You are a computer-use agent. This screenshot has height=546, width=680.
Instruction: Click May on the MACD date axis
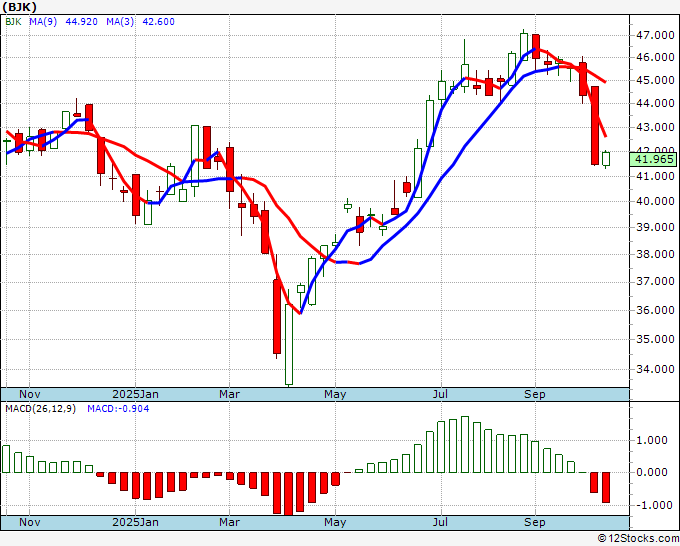pos(335,522)
